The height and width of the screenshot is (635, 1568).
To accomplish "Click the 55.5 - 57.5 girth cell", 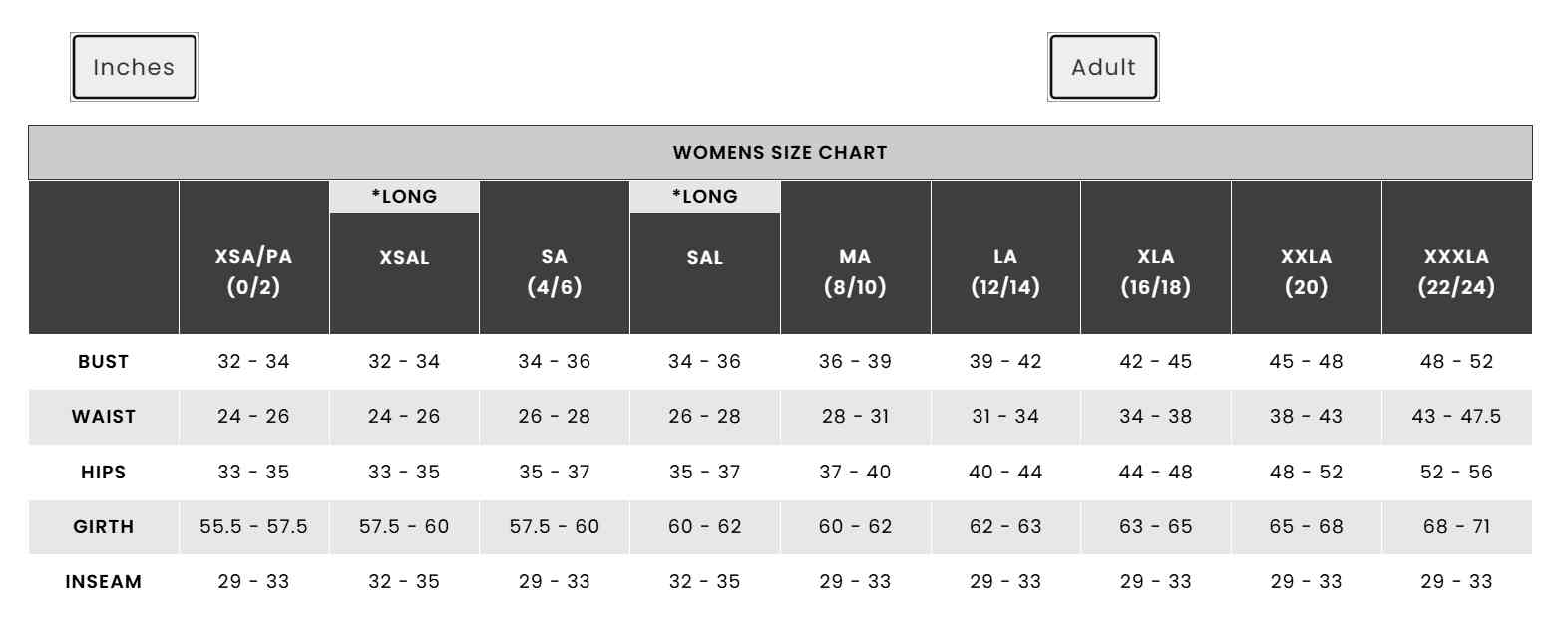I will tap(254, 526).
